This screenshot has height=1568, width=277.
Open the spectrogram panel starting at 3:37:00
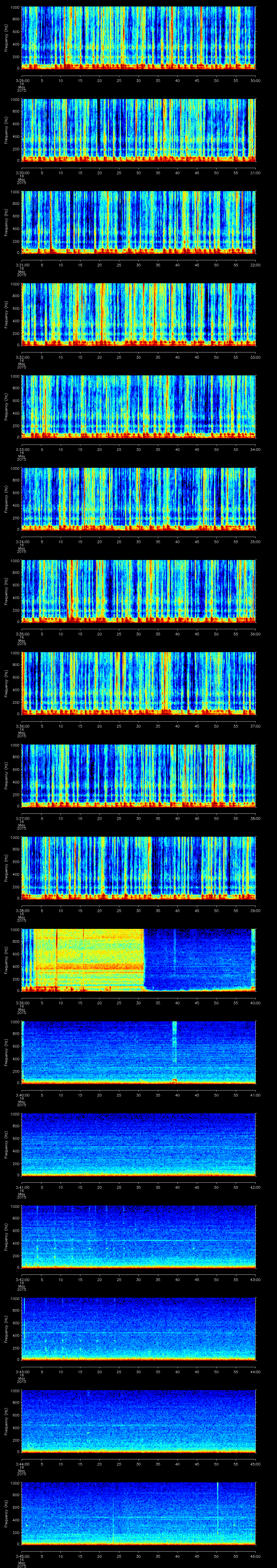139,775
